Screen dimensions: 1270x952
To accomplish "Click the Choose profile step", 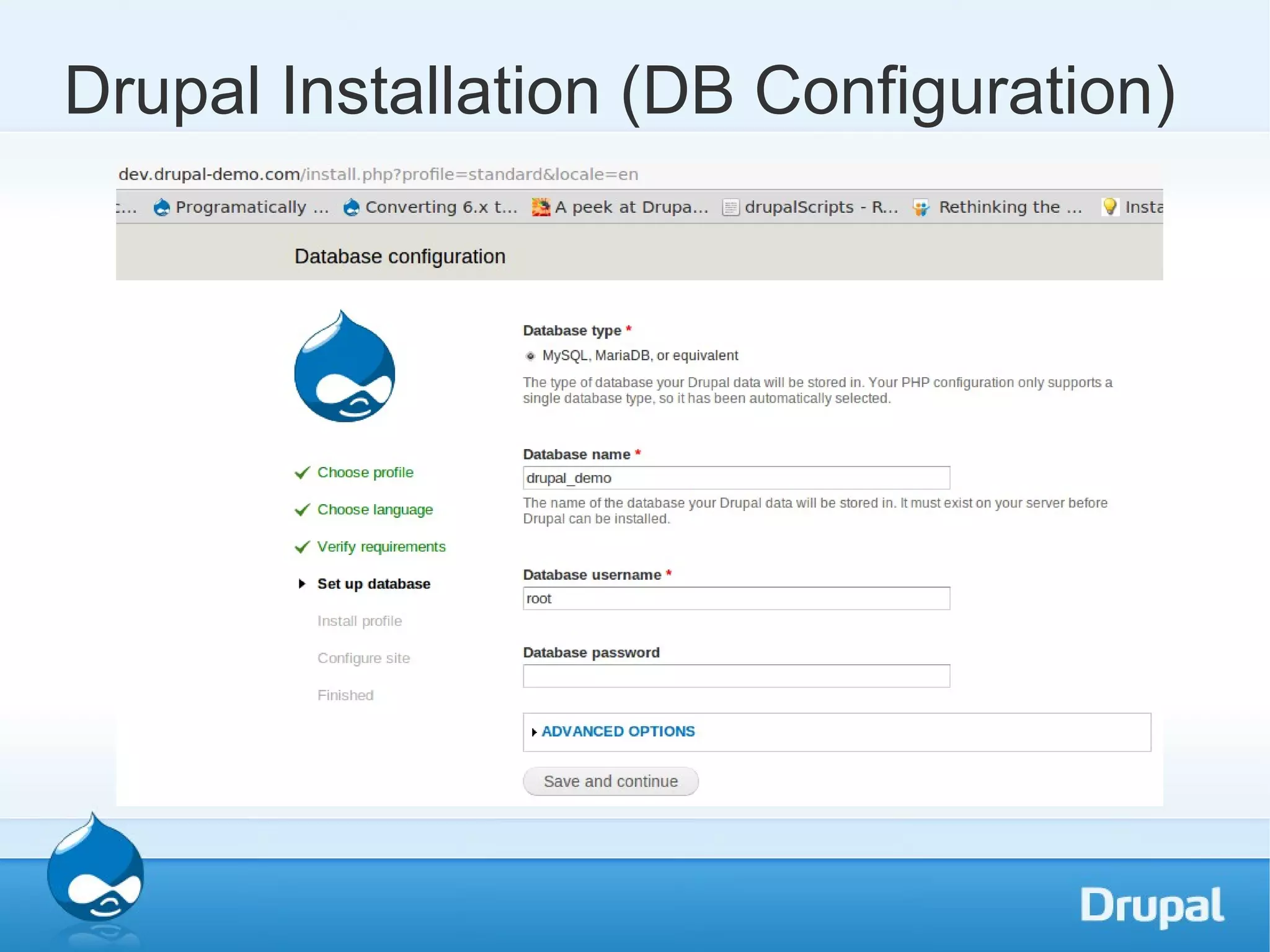I will [x=365, y=473].
